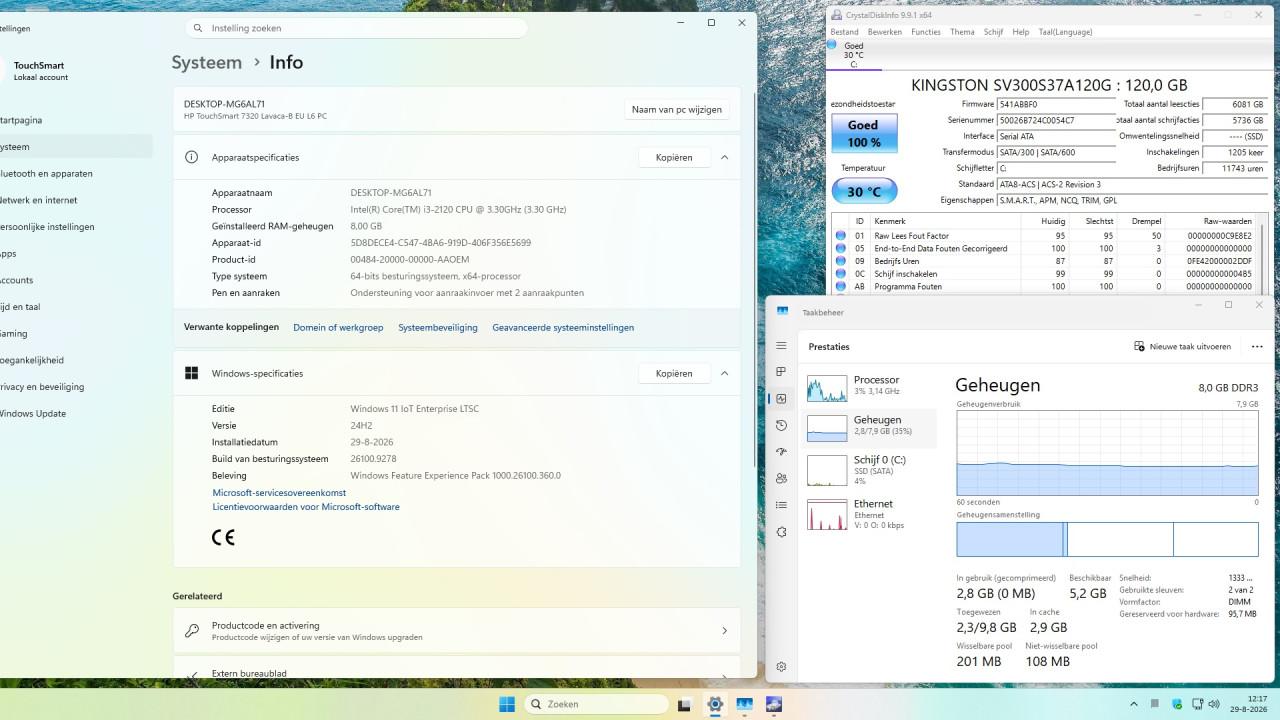Click the three-dot more options in Task Manager

click(x=1257, y=347)
